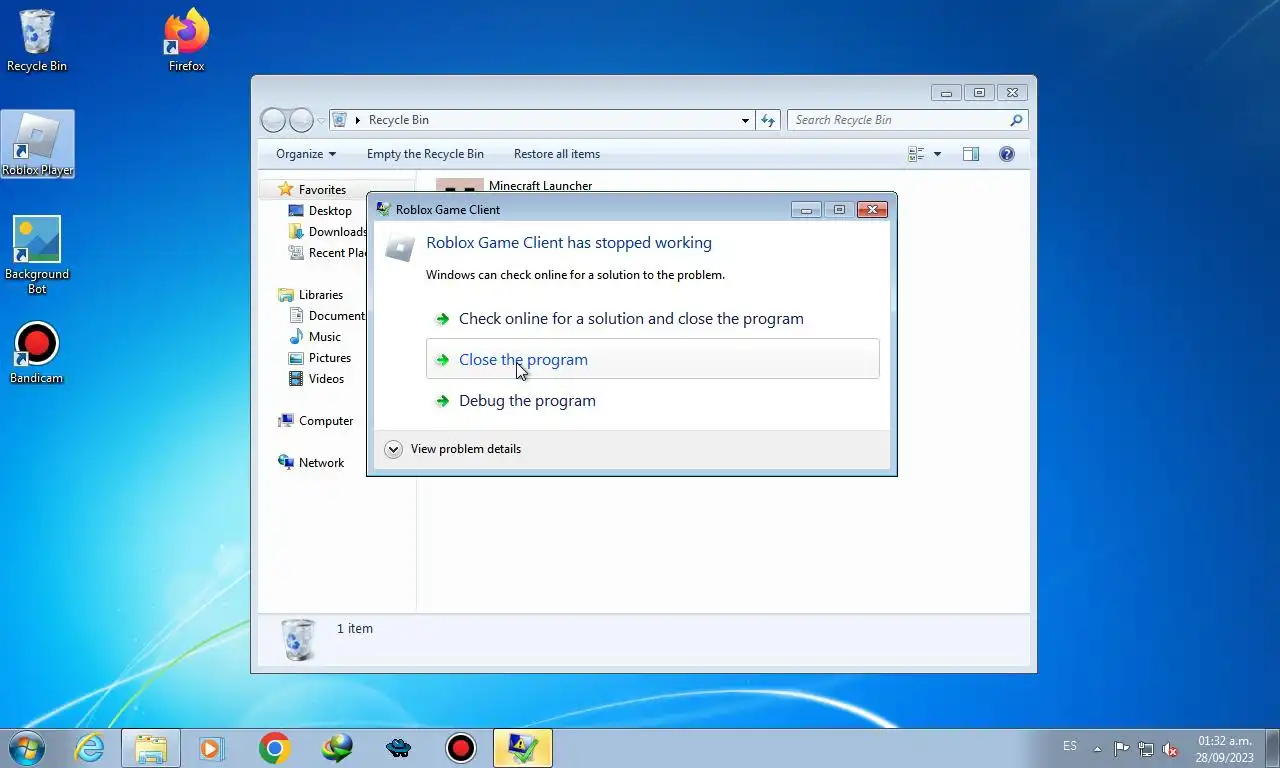
Task: Click the muted volume tray icon
Action: (1170, 749)
